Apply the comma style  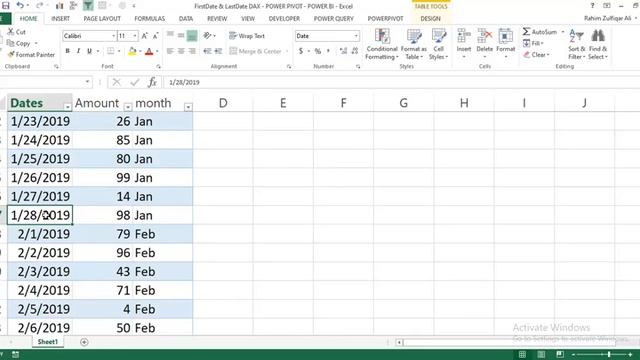(x=328, y=51)
